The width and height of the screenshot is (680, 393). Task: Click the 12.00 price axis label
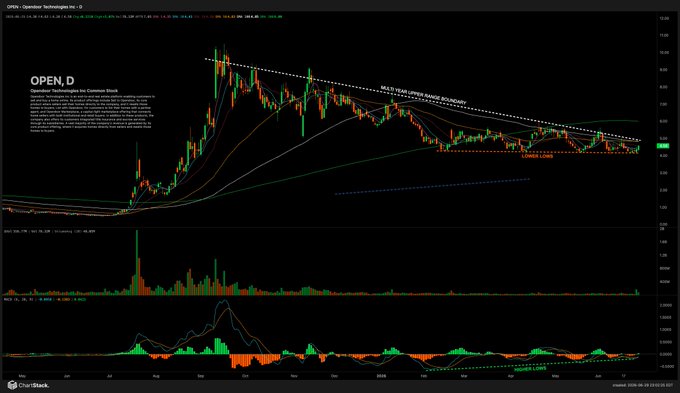(664, 19)
